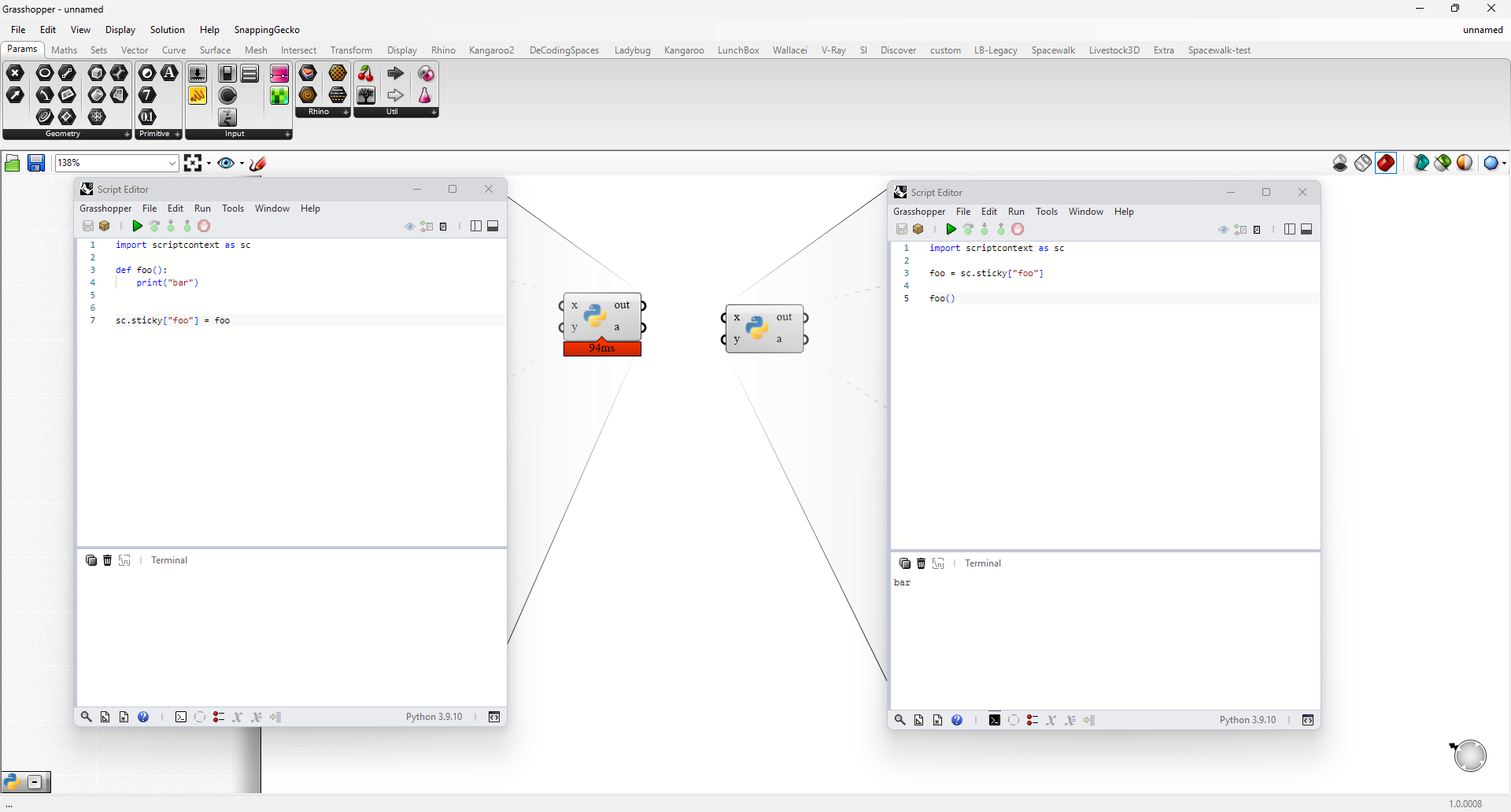This screenshot has height=812, width=1511.
Task: Click the search icon in left editor bottom bar
Action: pyautogui.click(x=86, y=717)
